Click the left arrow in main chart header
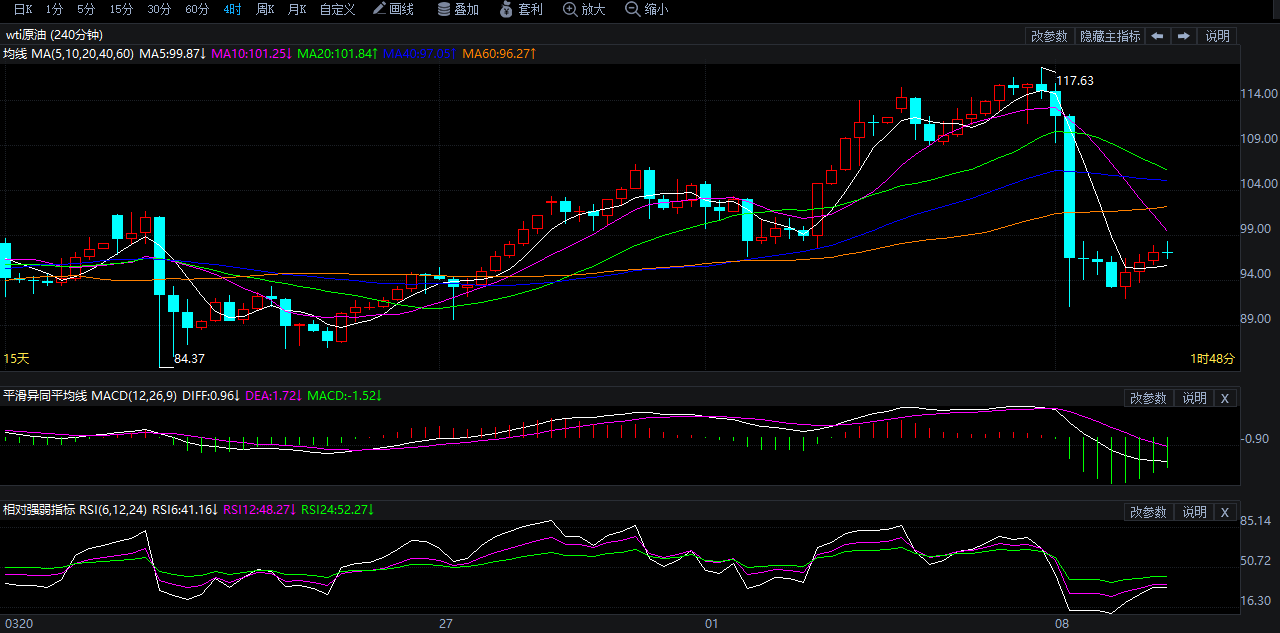This screenshot has height=633, width=1280. (x=1157, y=36)
